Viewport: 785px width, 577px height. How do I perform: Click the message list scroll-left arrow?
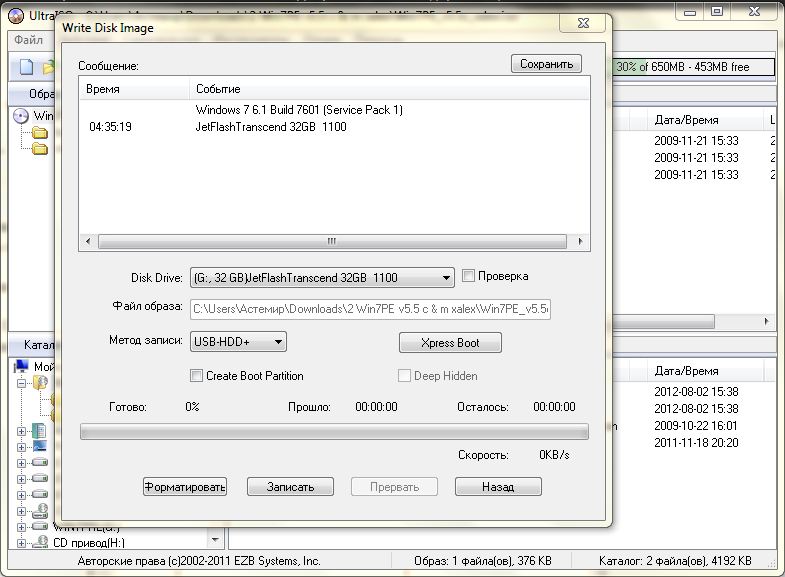tap(88, 241)
